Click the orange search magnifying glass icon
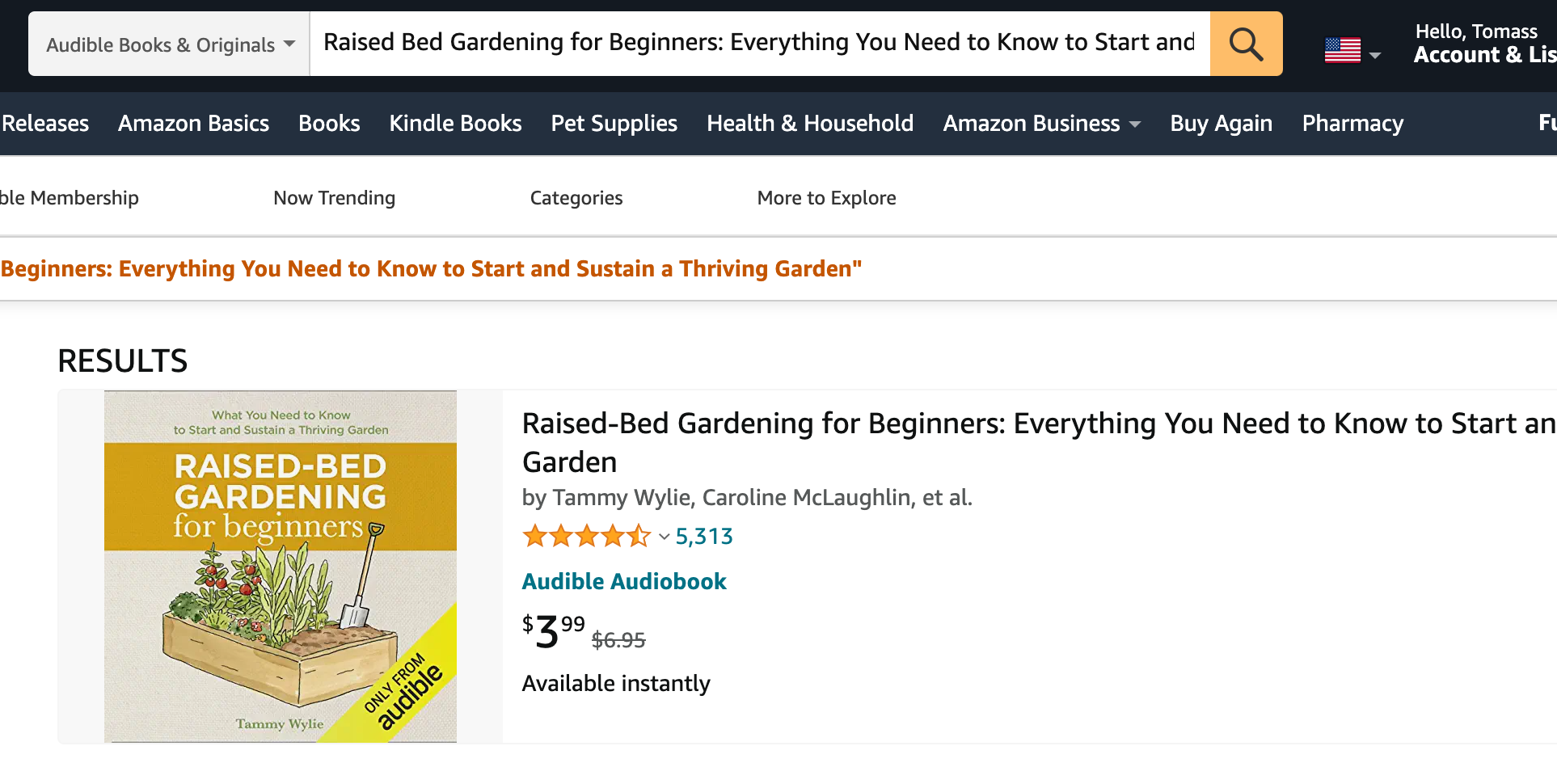Screen dimensions: 1557x784 point(1245,44)
